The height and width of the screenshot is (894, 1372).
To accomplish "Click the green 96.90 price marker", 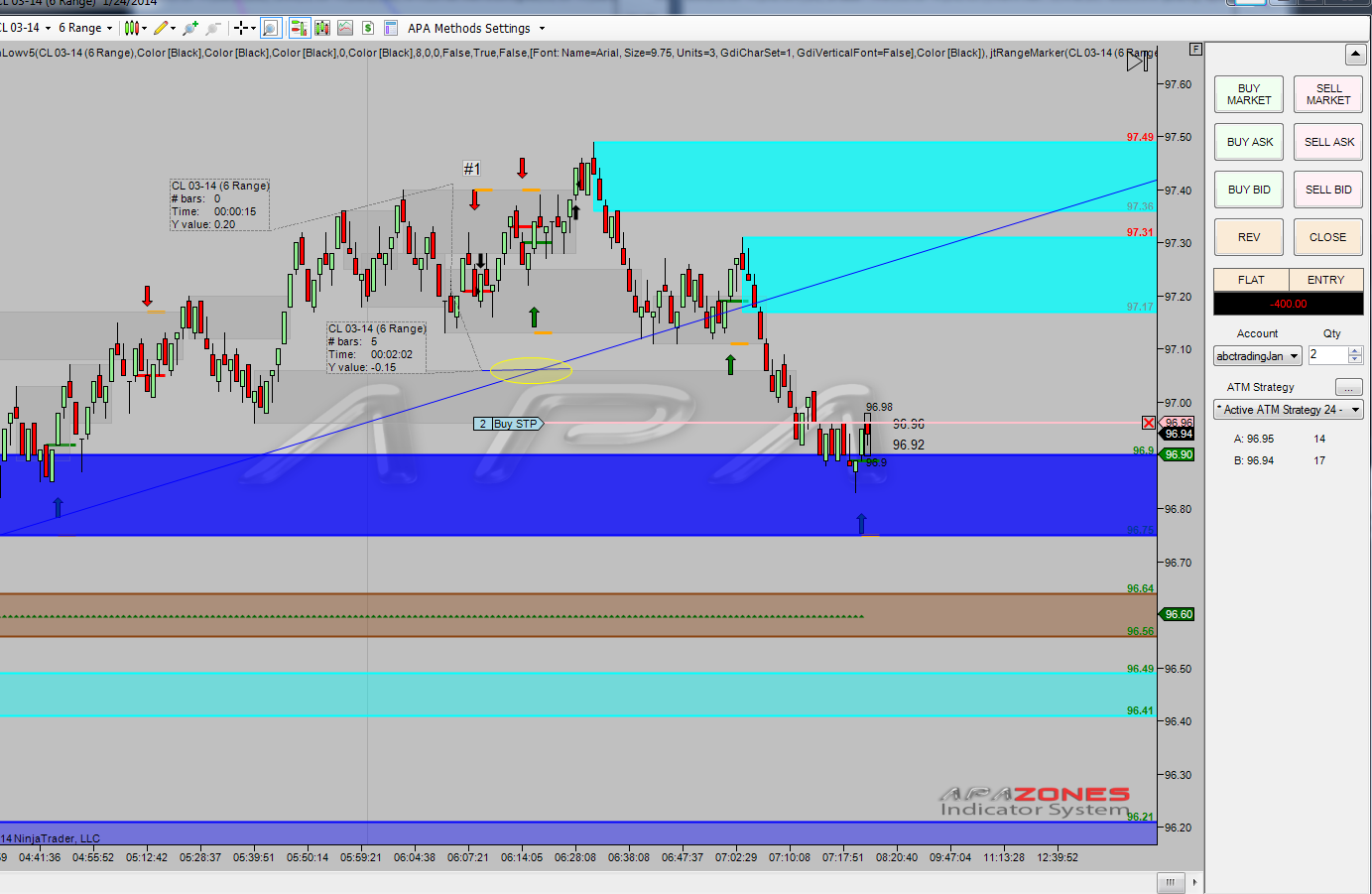I will [x=1179, y=454].
